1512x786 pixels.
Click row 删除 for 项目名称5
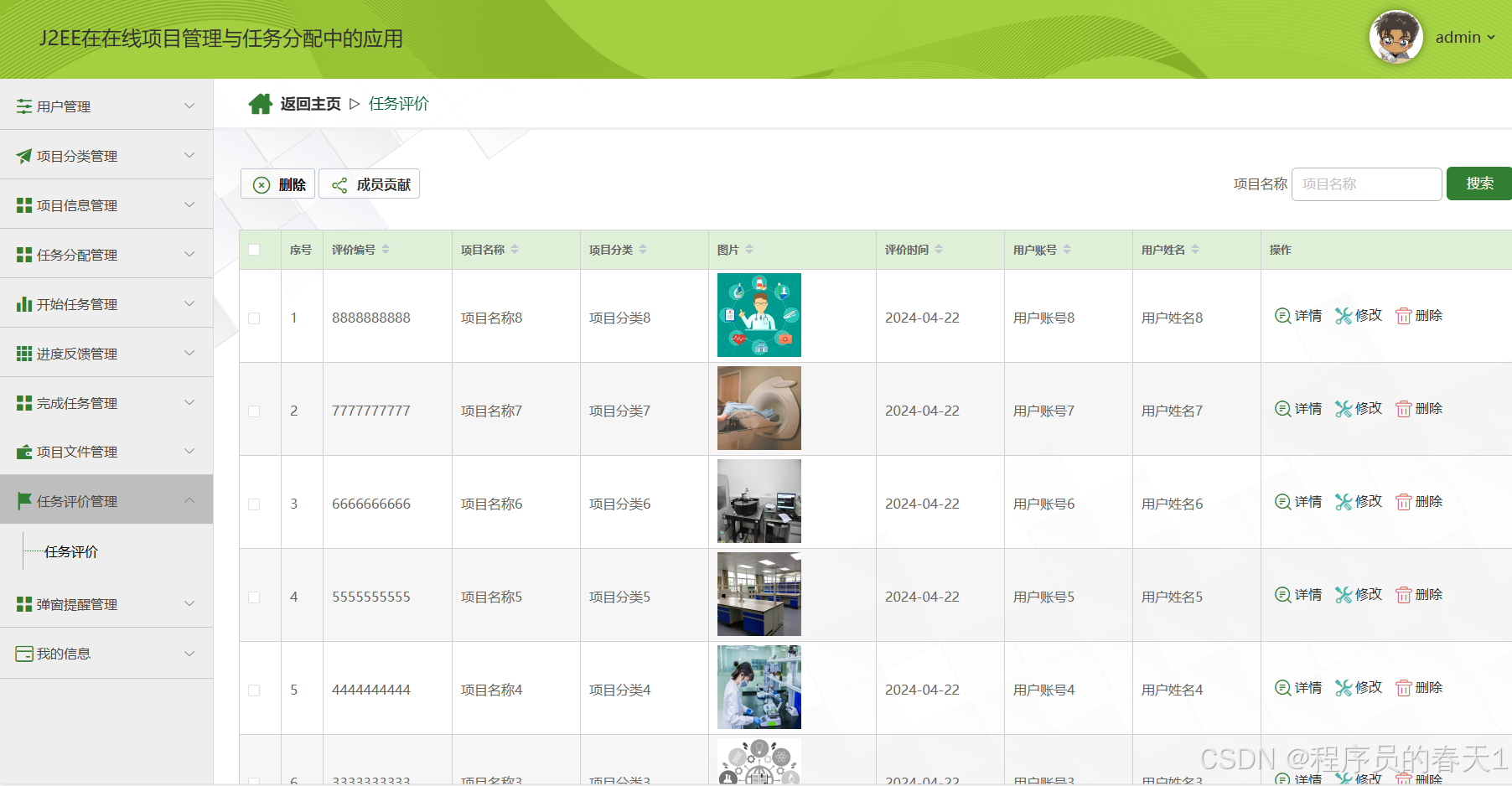1419,595
